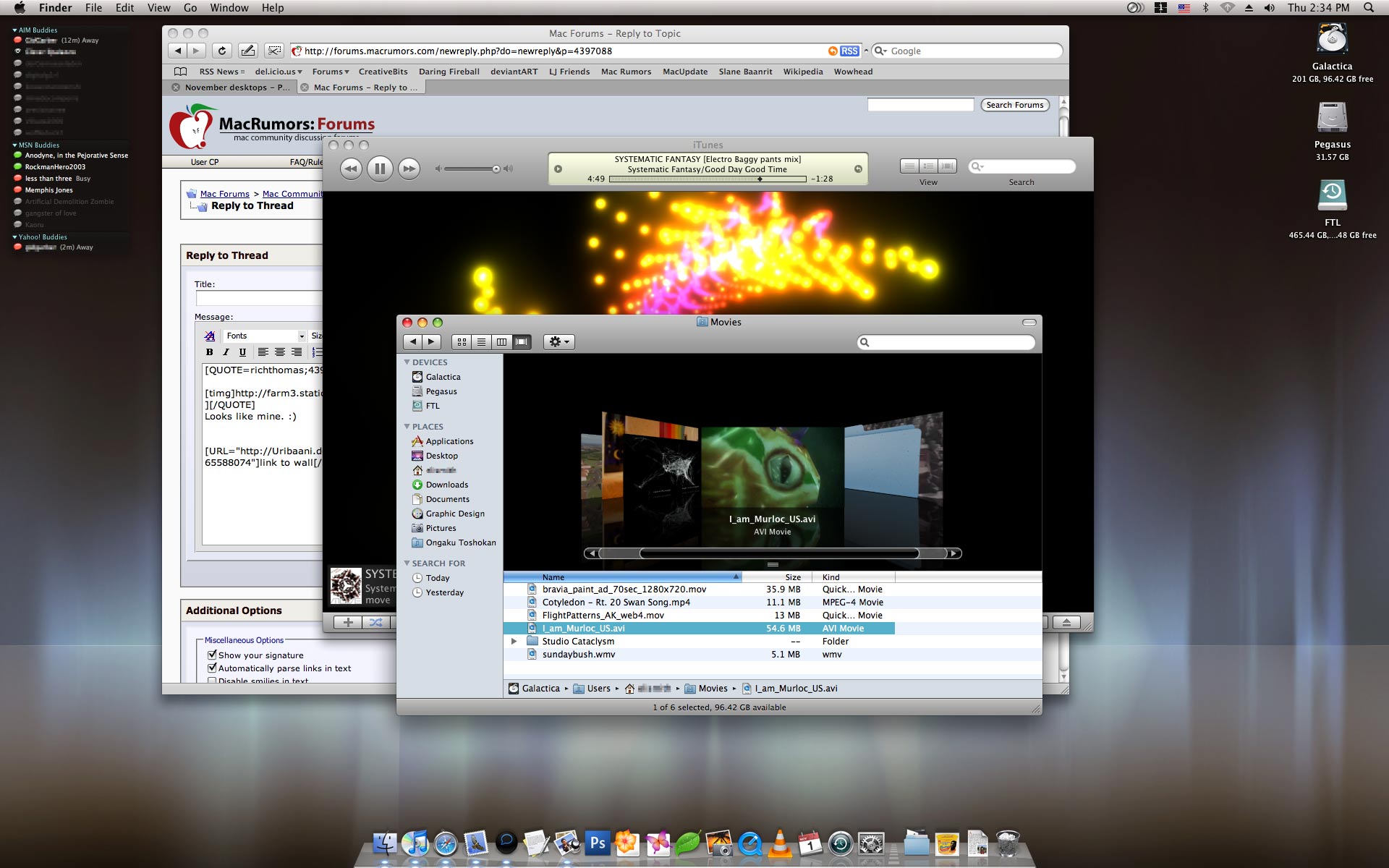Open Wowhead bookmark in Safari
Viewport: 1389px width, 868px height.
[853, 72]
